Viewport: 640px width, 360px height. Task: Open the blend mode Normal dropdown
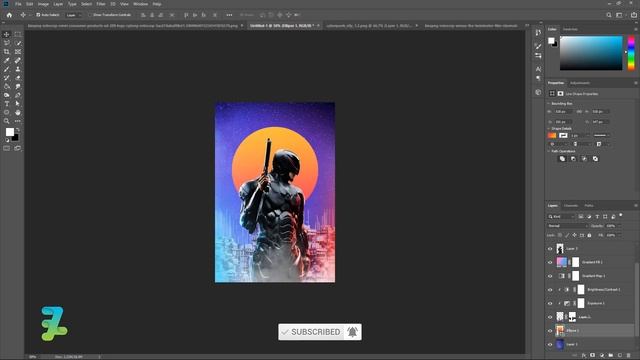[568, 226]
